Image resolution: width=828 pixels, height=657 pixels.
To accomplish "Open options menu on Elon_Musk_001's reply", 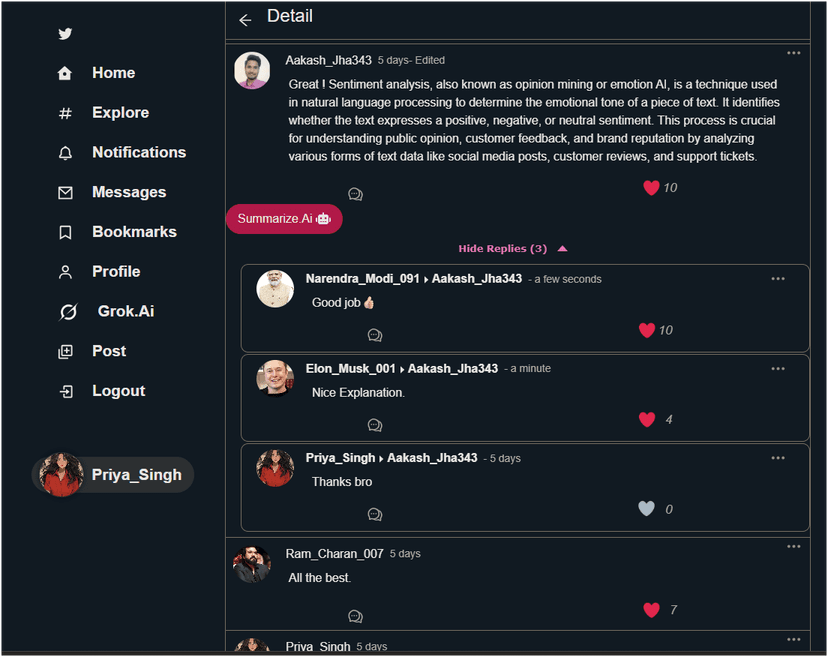I will click(x=778, y=368).
